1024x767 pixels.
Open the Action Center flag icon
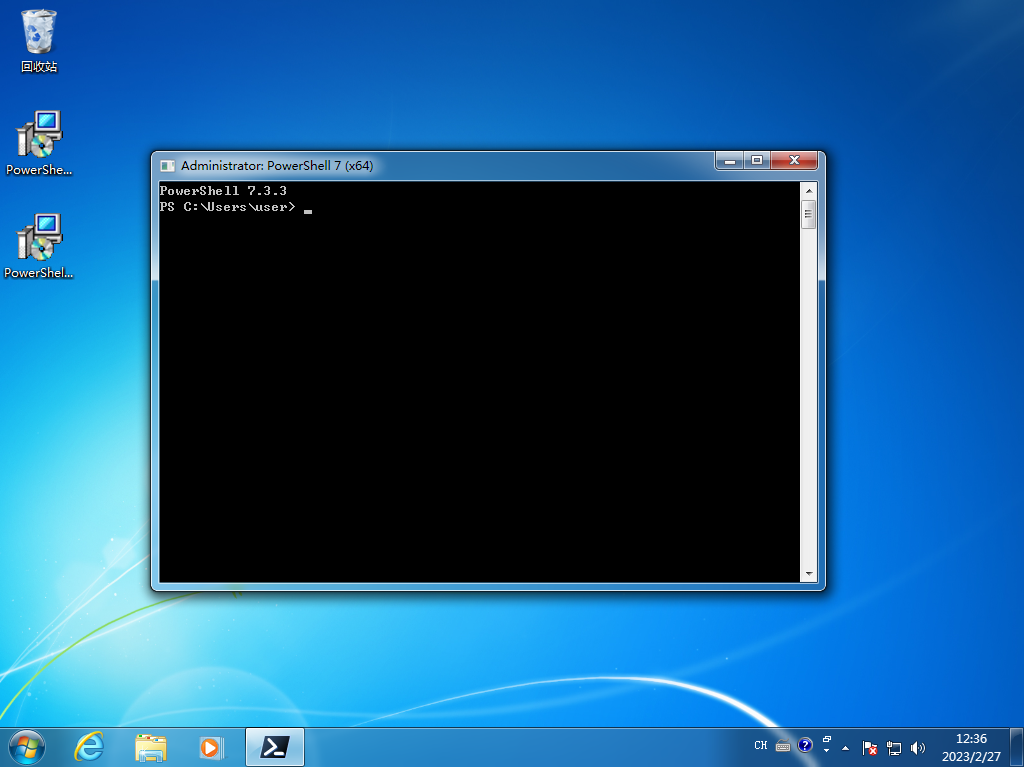pos(869,747)
